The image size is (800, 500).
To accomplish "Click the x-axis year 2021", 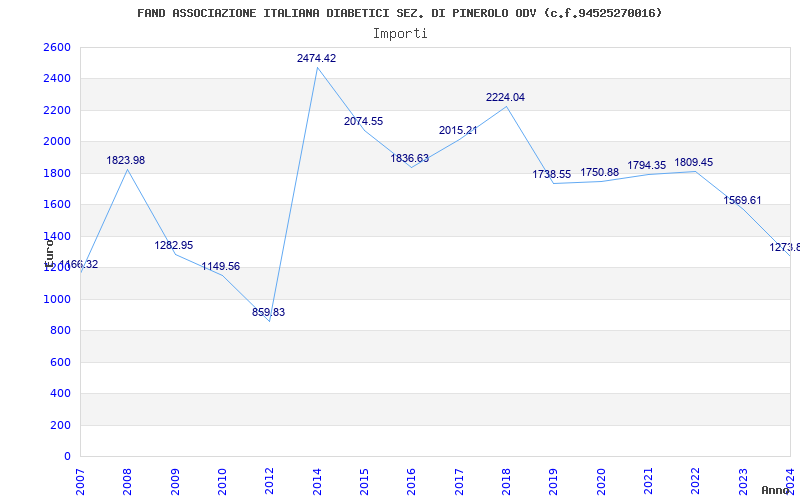I will (x=648, y=482).
